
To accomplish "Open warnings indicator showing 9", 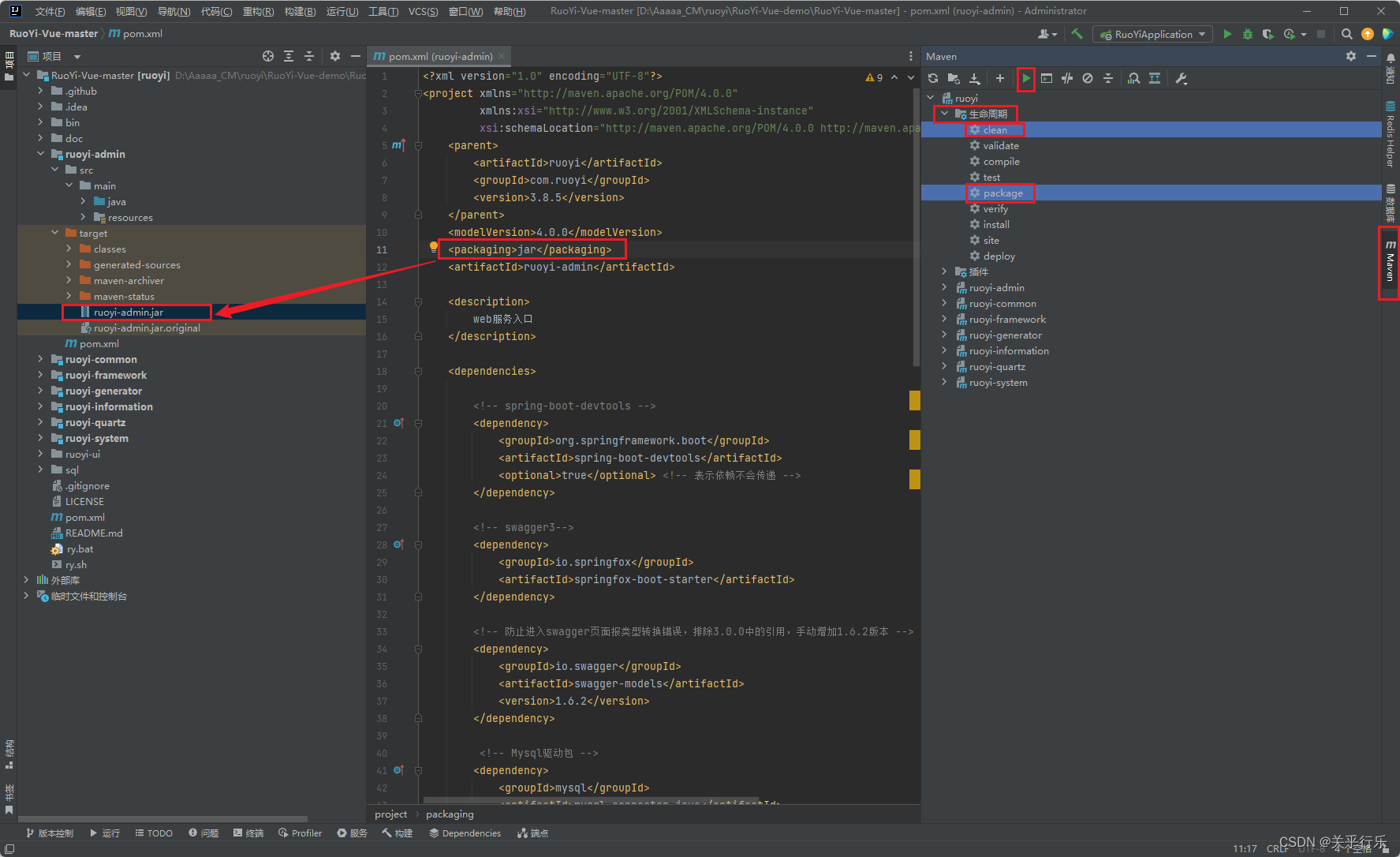I will (874, 77).
